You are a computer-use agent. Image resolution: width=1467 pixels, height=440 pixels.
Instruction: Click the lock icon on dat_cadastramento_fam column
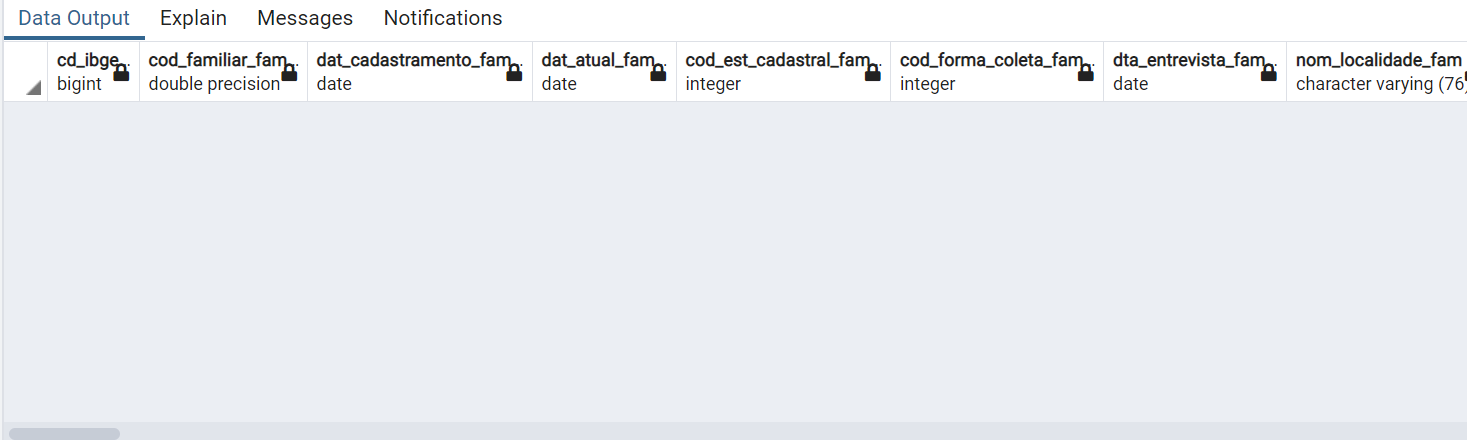click(x=514, y=72)
